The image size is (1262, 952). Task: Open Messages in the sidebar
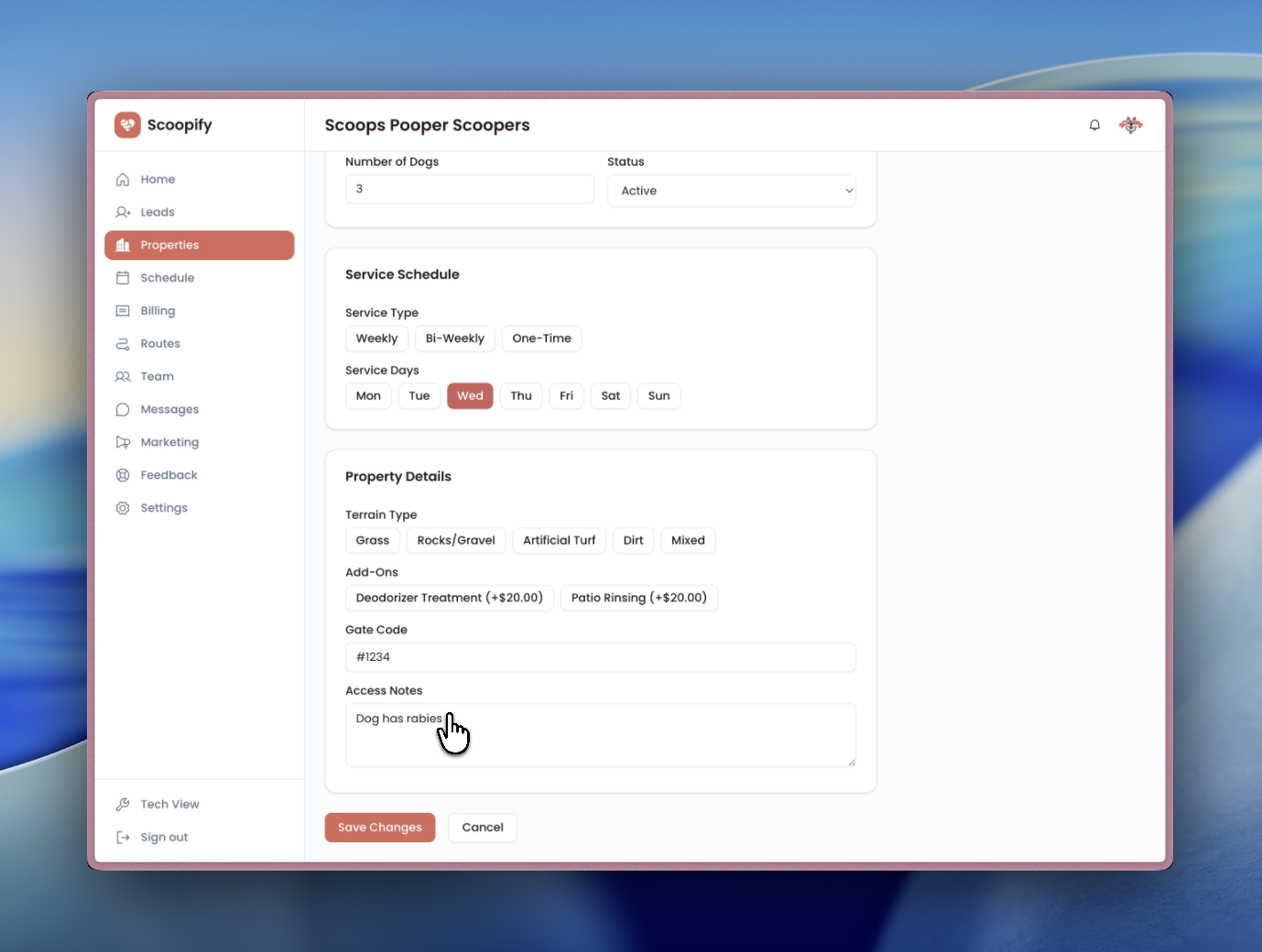coord(169,409)
